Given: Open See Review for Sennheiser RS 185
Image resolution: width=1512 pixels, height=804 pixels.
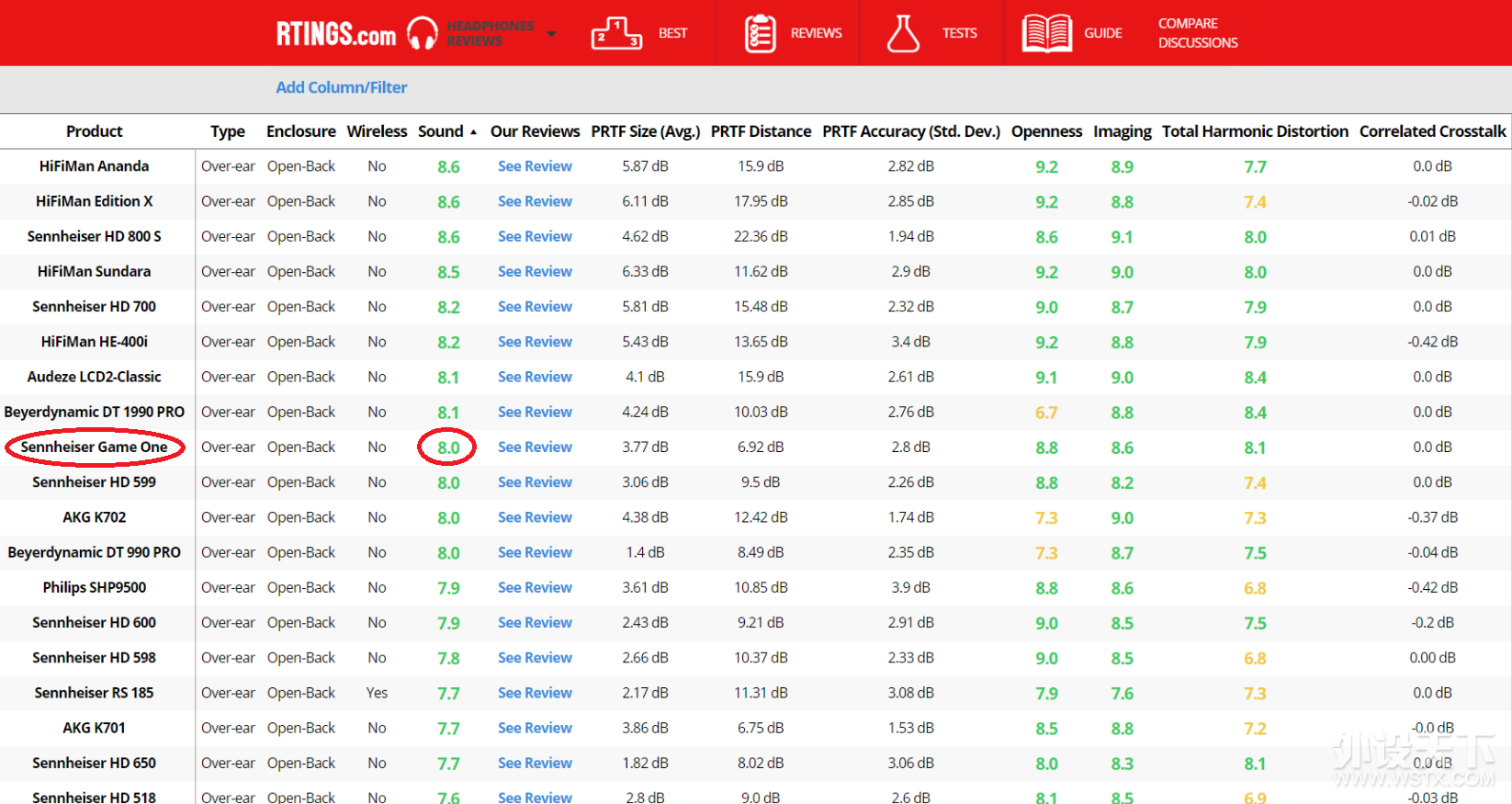Looking at the screenshot, I should click(x=535, y=693).
